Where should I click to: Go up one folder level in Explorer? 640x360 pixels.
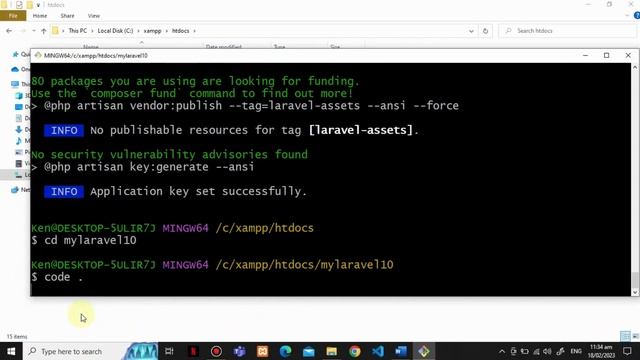point(44,31)
